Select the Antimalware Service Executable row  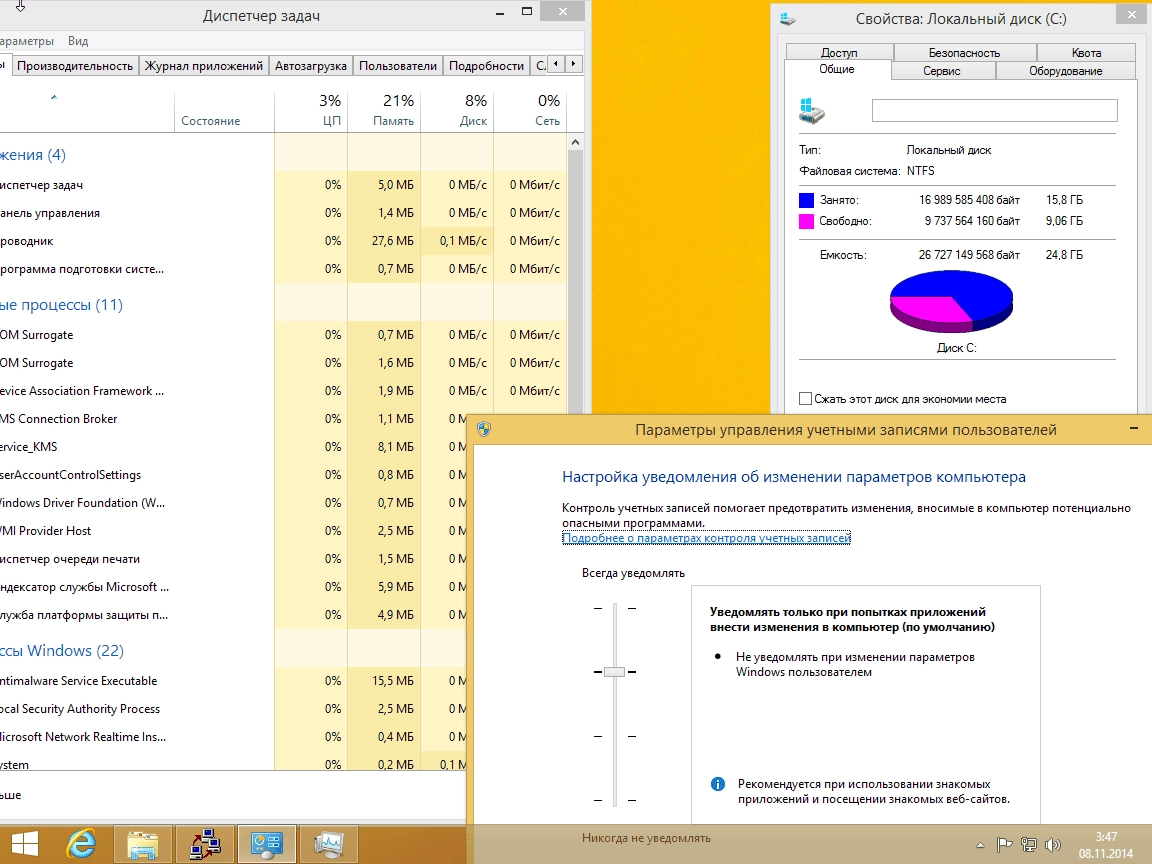point(233,681)
